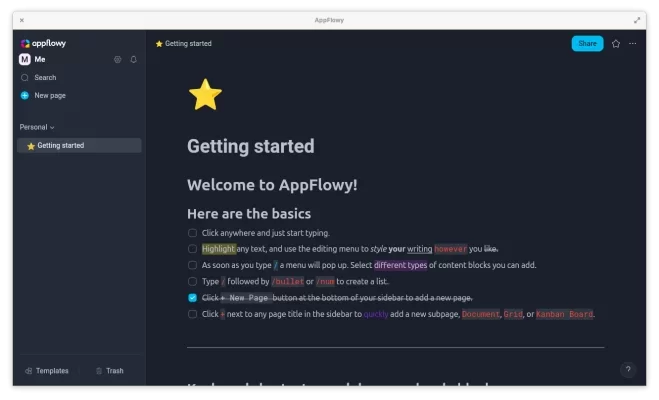Uncheck the 'New Page button' checked item
659x400 pixels.
click(x=192, y=298)
